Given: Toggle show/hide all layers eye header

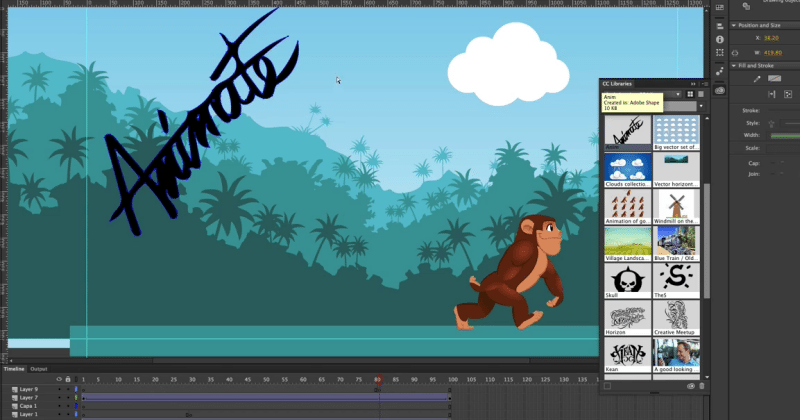Looking at the screenshot, I should click(x=59, y=379).
